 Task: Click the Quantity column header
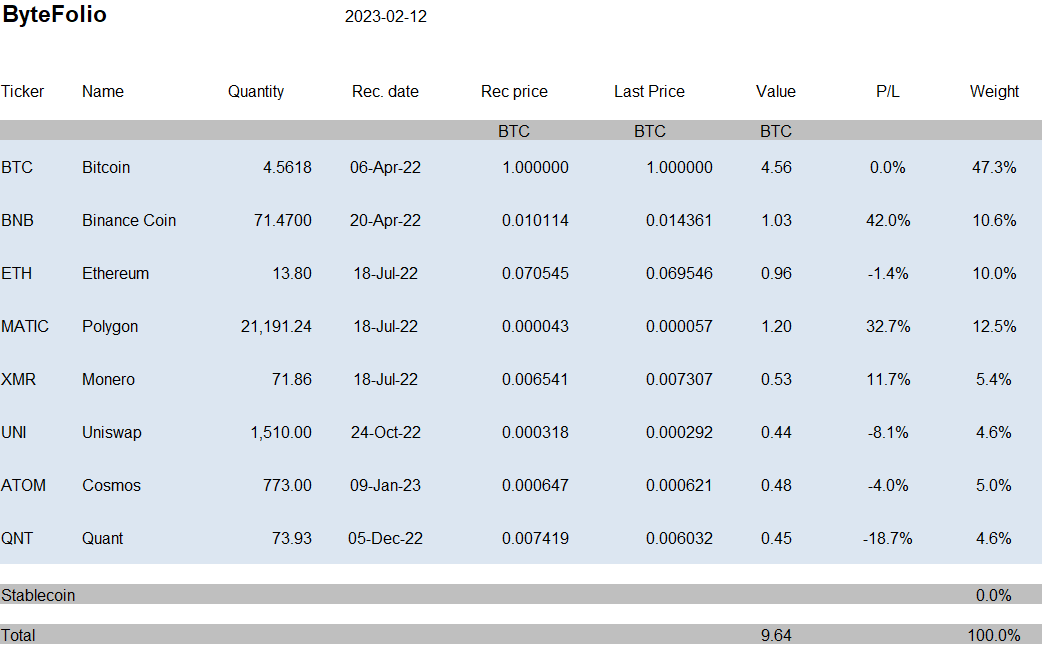pos(256,92)
